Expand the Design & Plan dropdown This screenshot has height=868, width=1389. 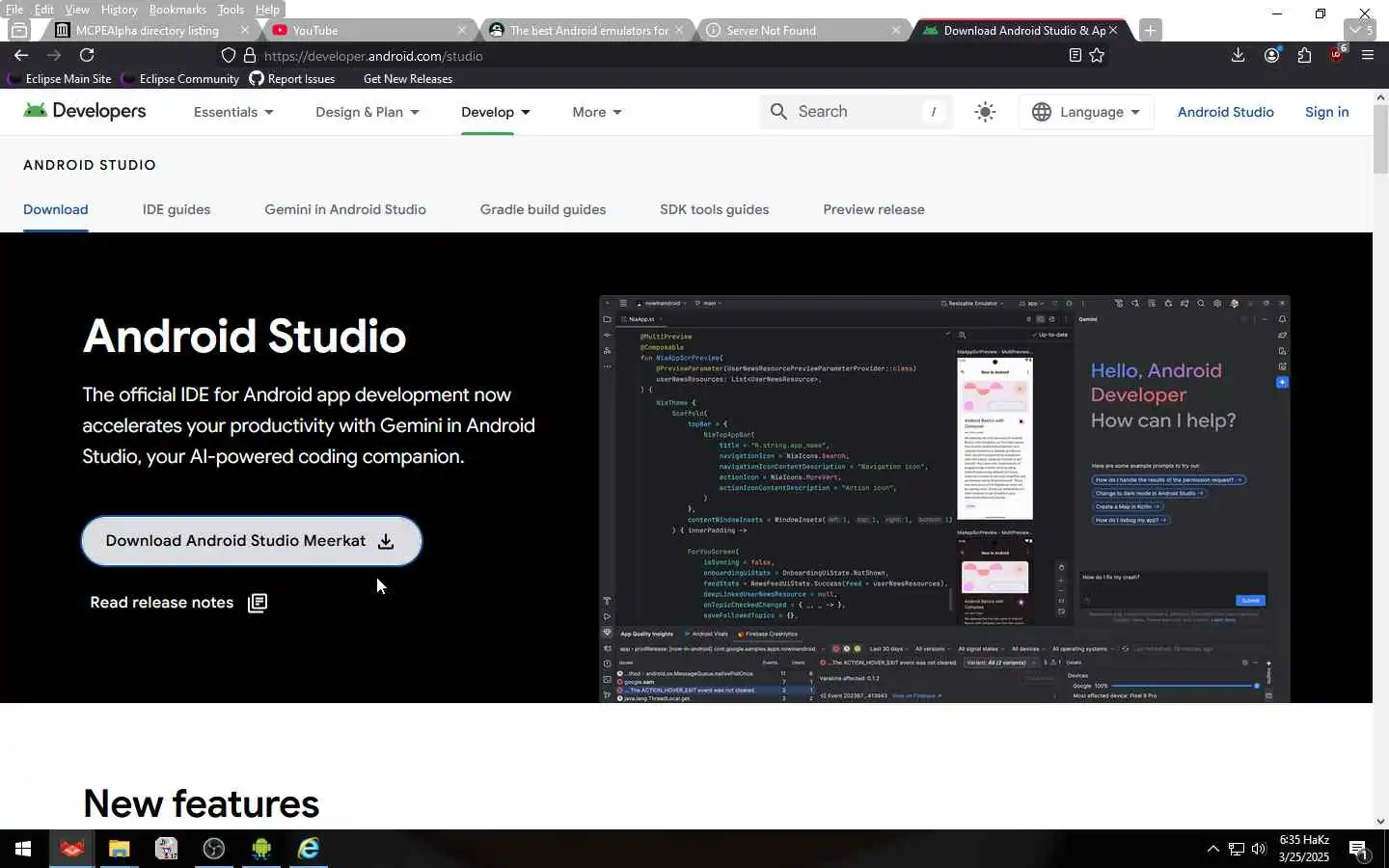(x=368, y=112)
